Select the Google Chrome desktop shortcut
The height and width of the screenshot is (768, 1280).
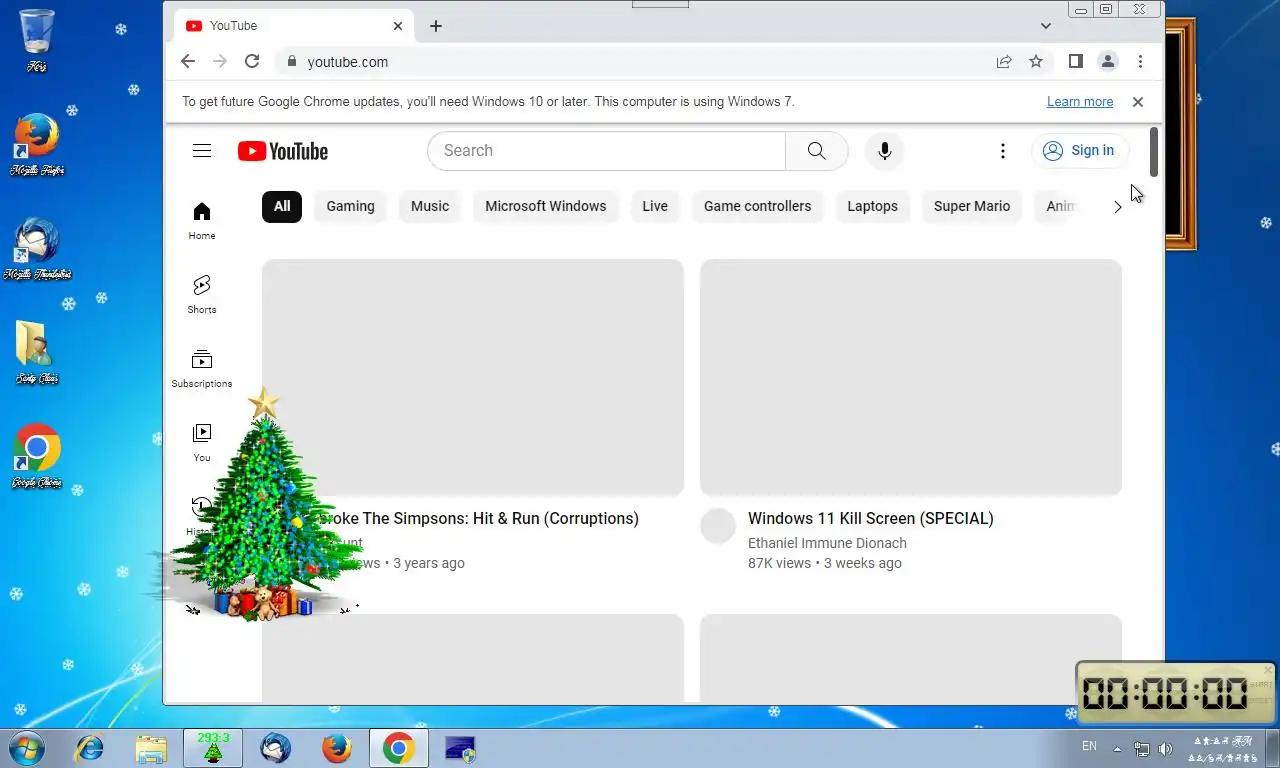coord(37,456)
